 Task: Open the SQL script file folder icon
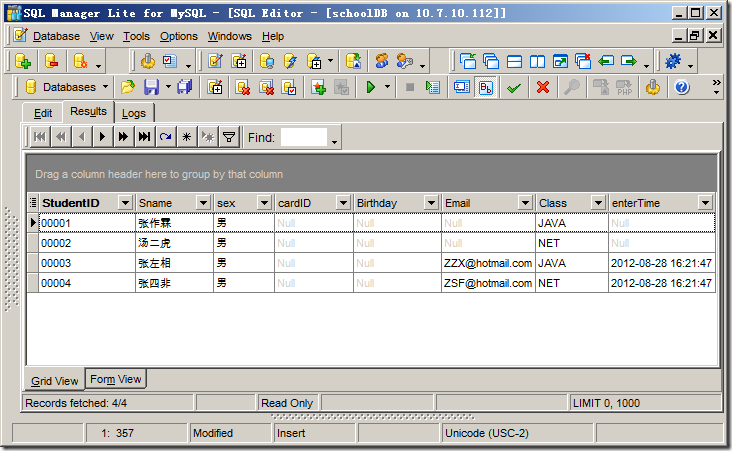pyautogui.click(x=127, y=87)
